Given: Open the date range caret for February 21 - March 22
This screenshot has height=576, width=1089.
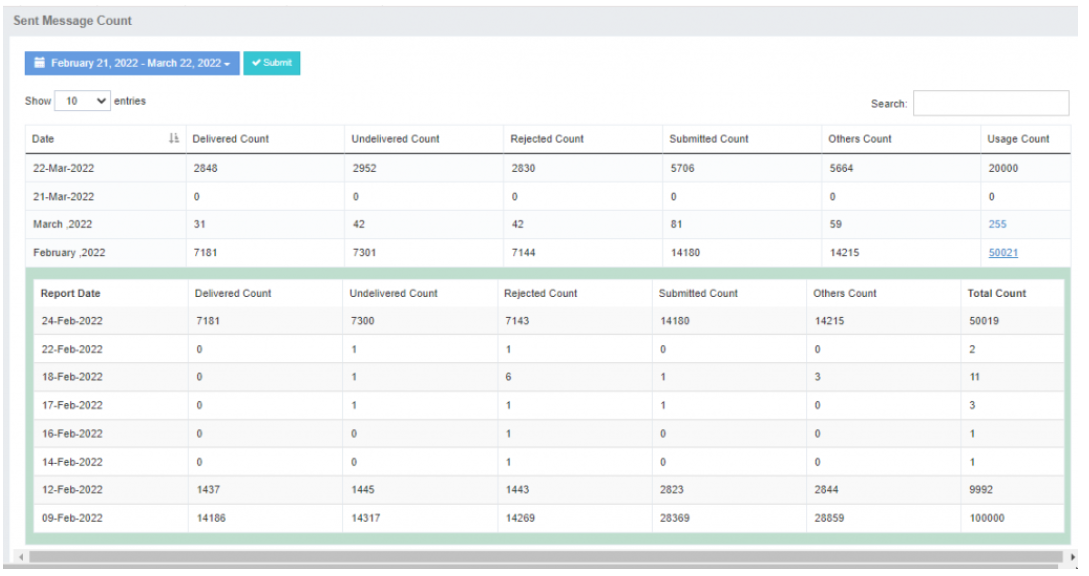Looking at the screenshot, I should coord(227,64).
